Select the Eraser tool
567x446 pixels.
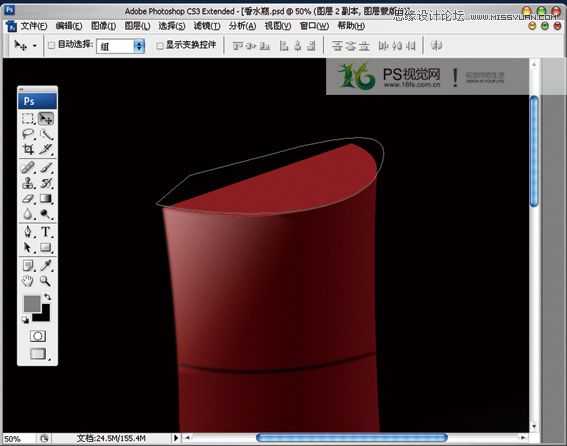click(28, 198)
